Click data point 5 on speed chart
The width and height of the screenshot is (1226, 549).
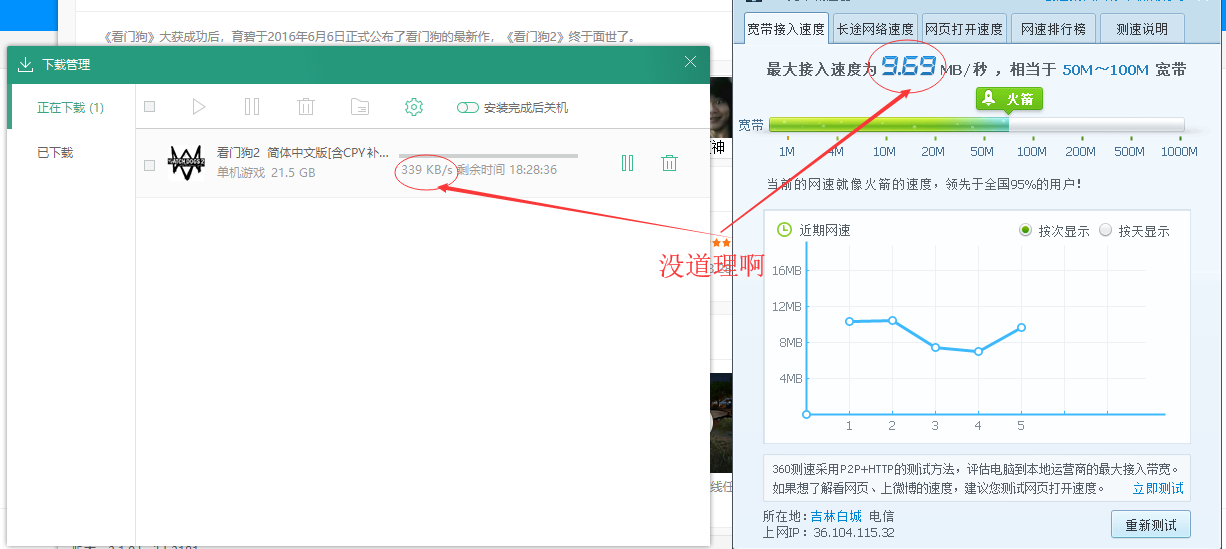1021,327
